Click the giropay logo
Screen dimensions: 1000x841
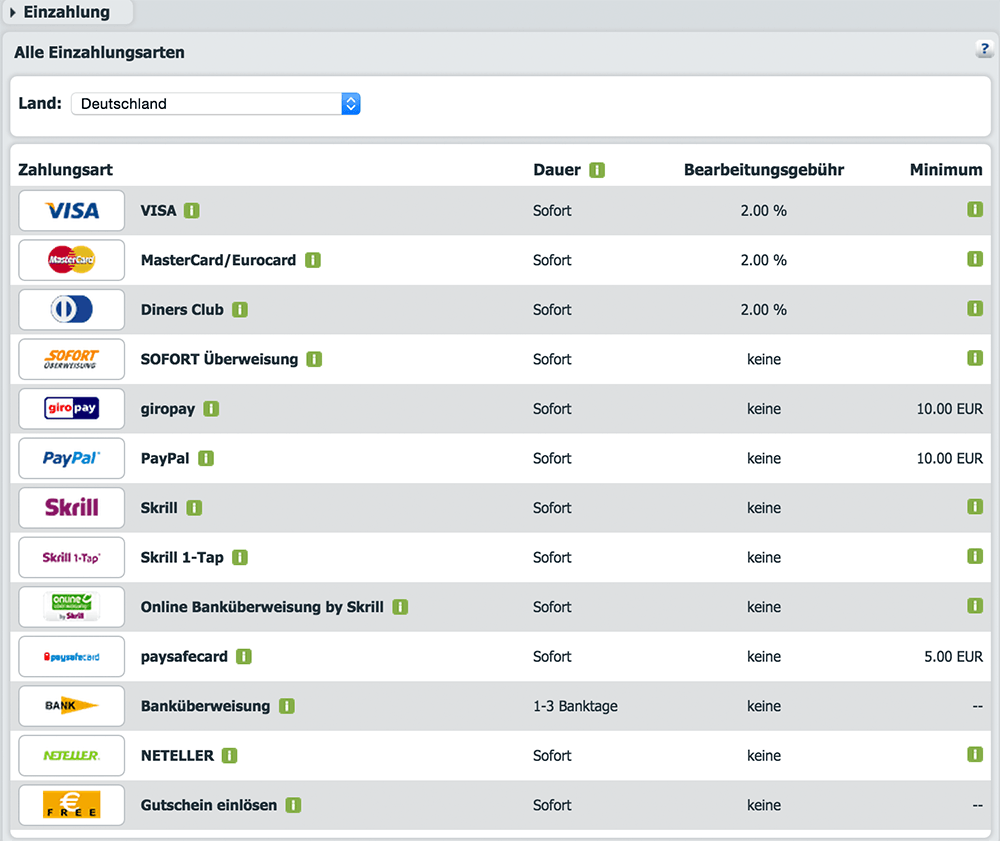[x=71, y=409]
